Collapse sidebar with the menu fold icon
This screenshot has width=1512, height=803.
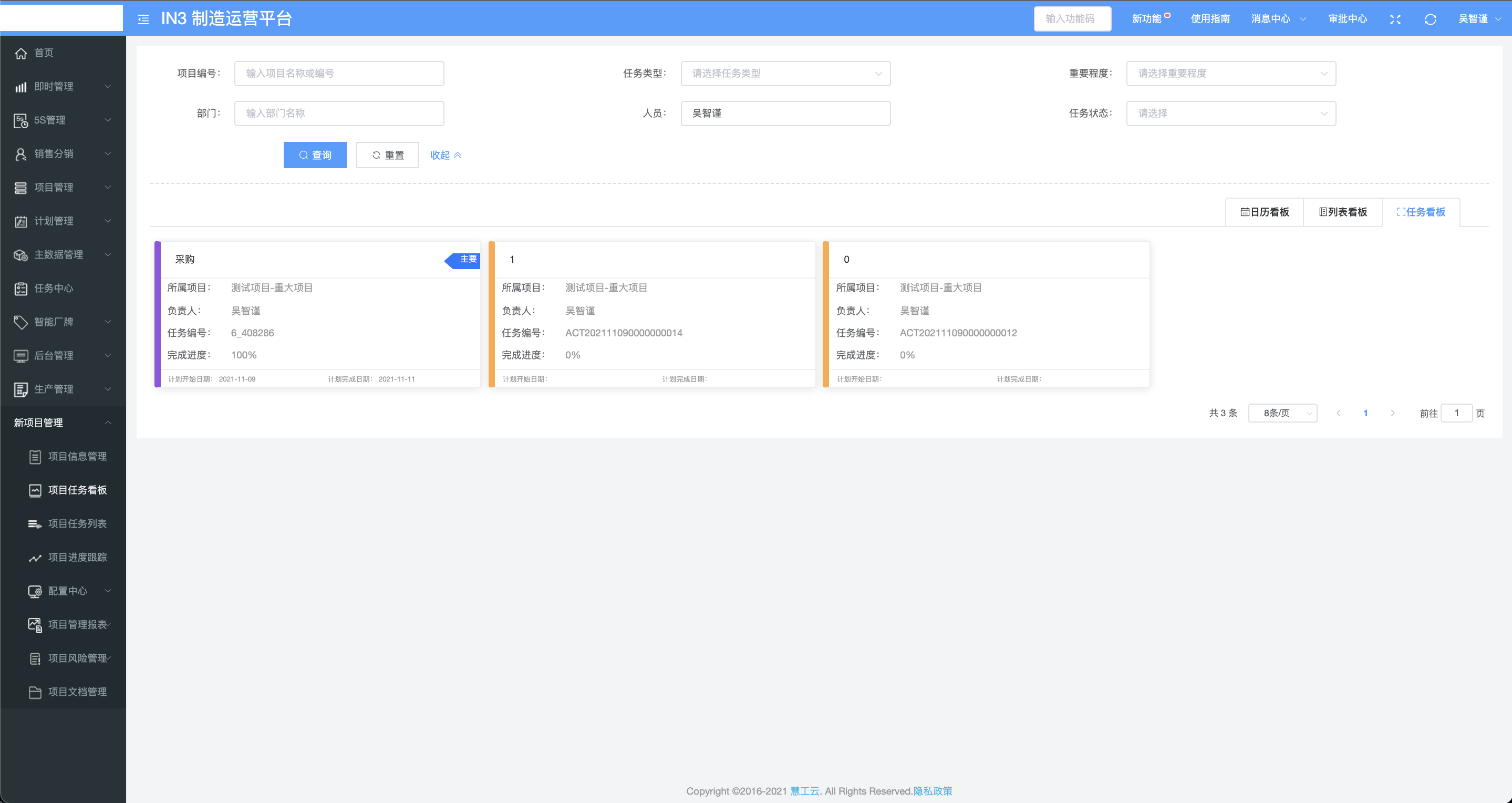pos(143,19)
